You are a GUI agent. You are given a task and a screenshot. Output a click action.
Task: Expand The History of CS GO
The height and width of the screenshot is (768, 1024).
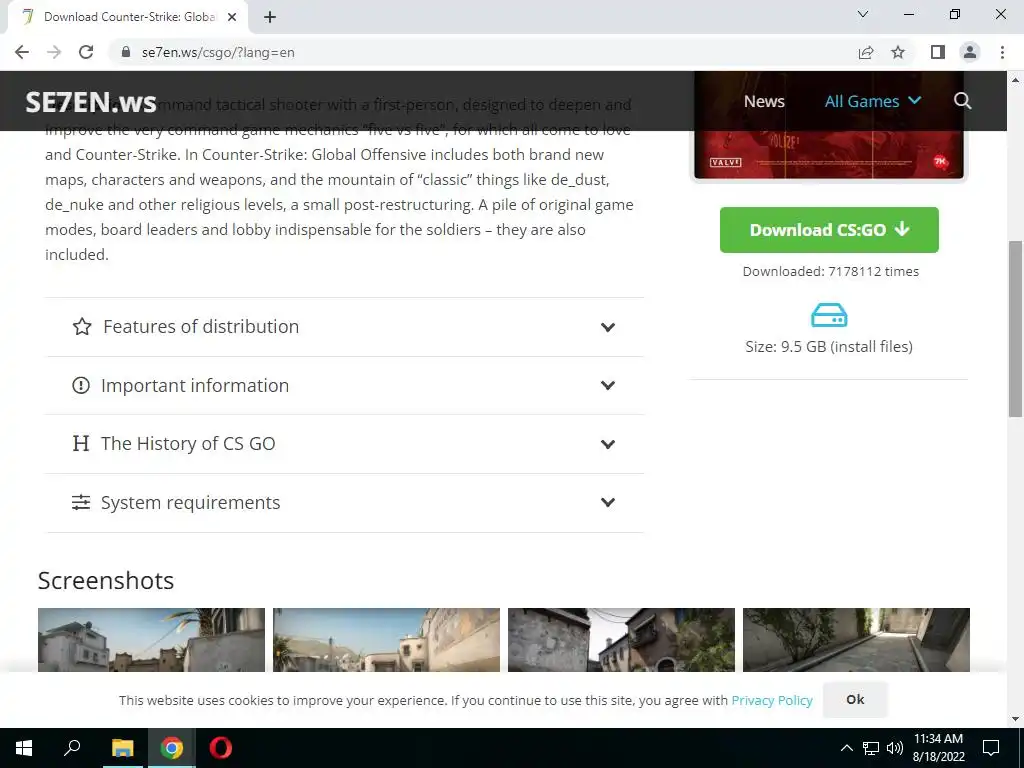click(x=344, y=444)
